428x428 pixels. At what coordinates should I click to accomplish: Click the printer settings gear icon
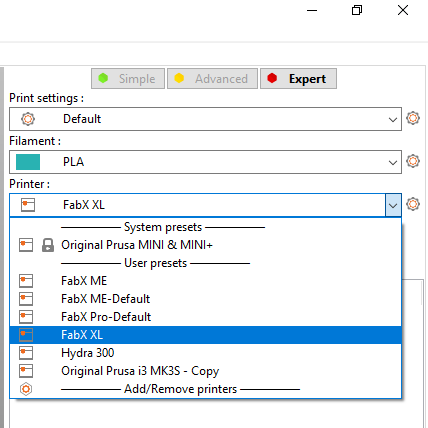[413, 204]
